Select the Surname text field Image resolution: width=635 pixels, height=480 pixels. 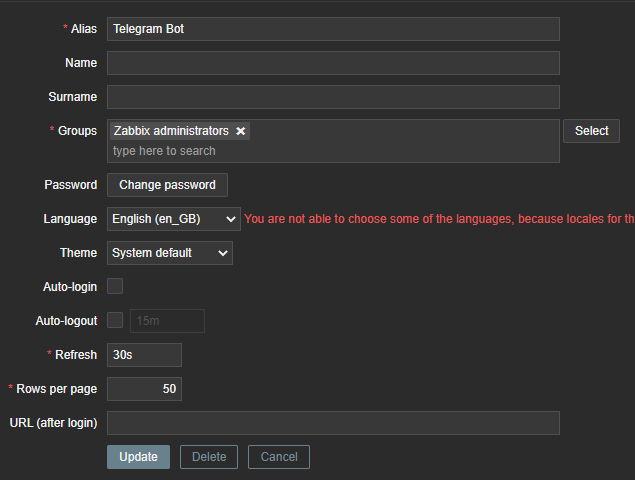click(333, 97)
